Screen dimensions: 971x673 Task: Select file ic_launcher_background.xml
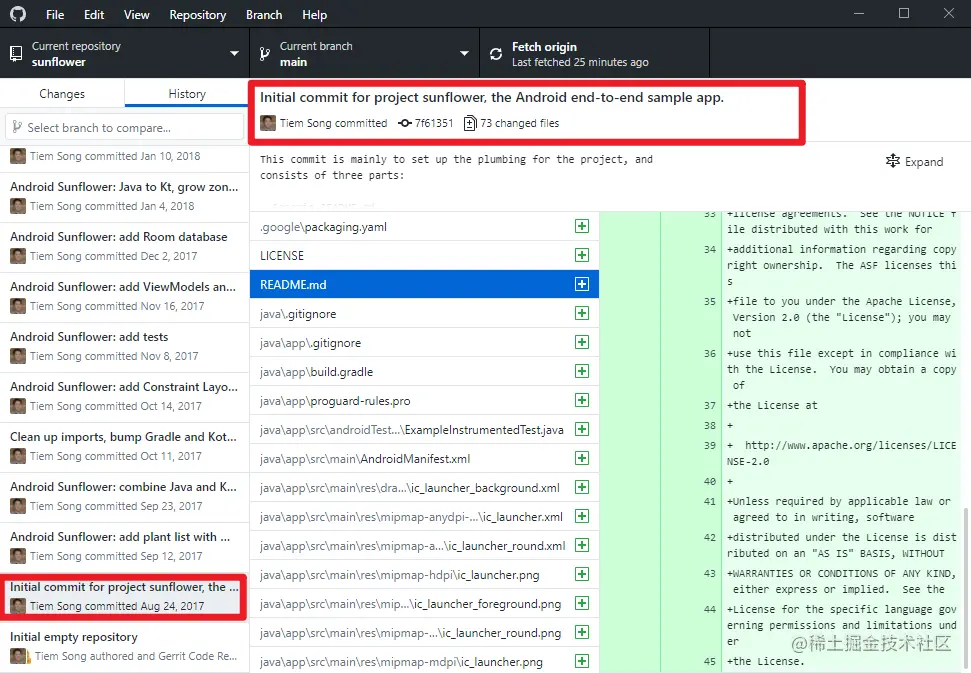coord(424,488)
